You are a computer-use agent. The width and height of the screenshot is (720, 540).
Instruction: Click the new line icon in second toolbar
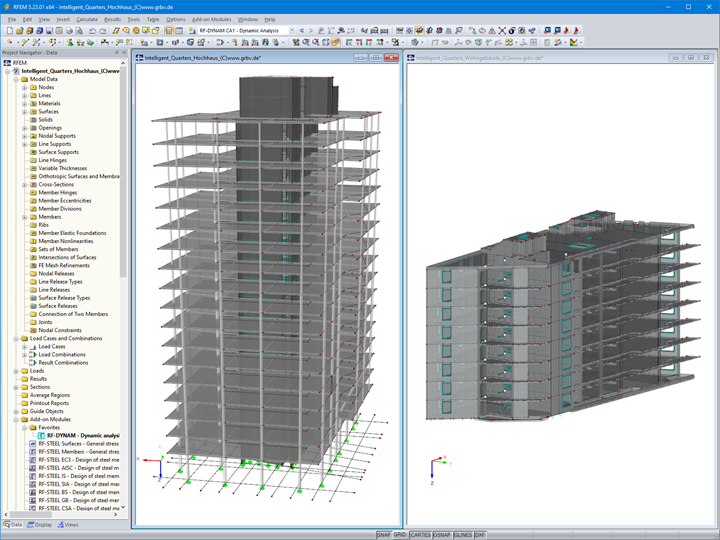click(25, 42)
